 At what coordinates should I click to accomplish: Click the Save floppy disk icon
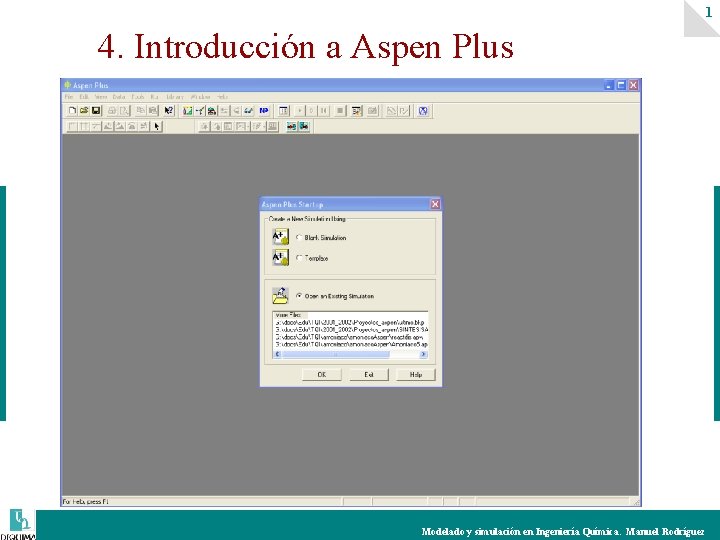(96, 111)
